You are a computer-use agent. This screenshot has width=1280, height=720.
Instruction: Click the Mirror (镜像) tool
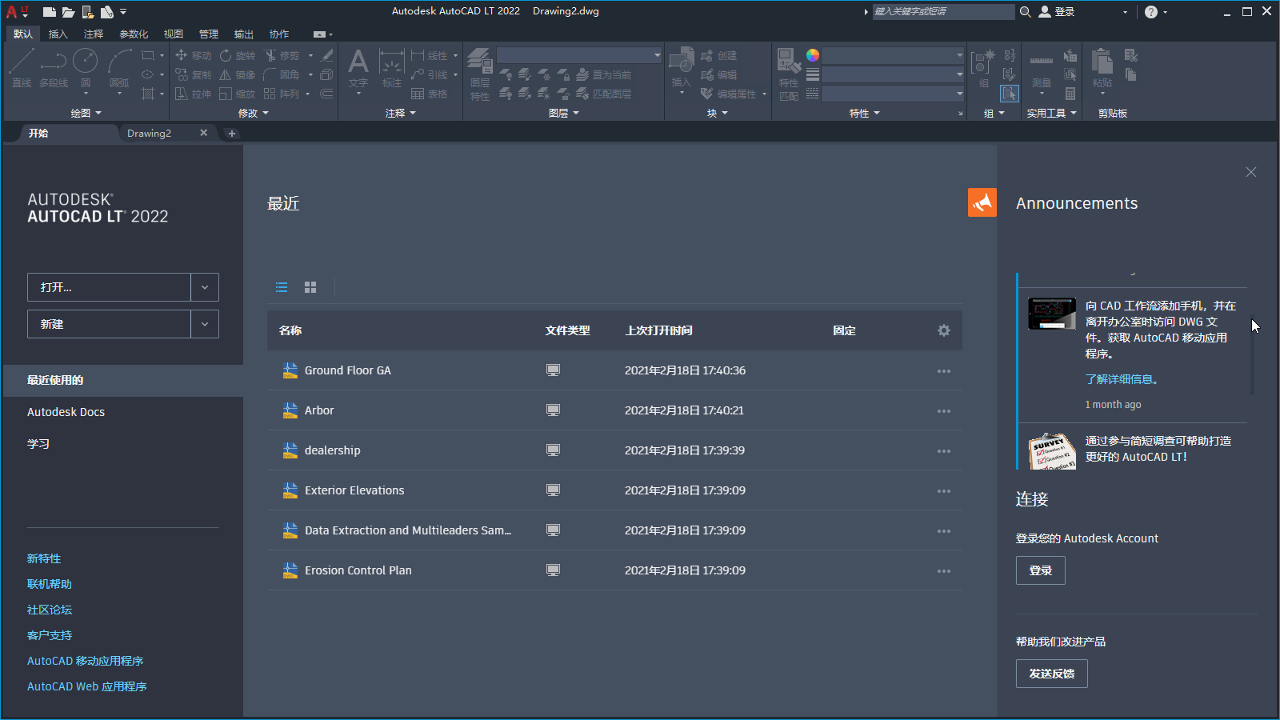click(x=238, y=75)
